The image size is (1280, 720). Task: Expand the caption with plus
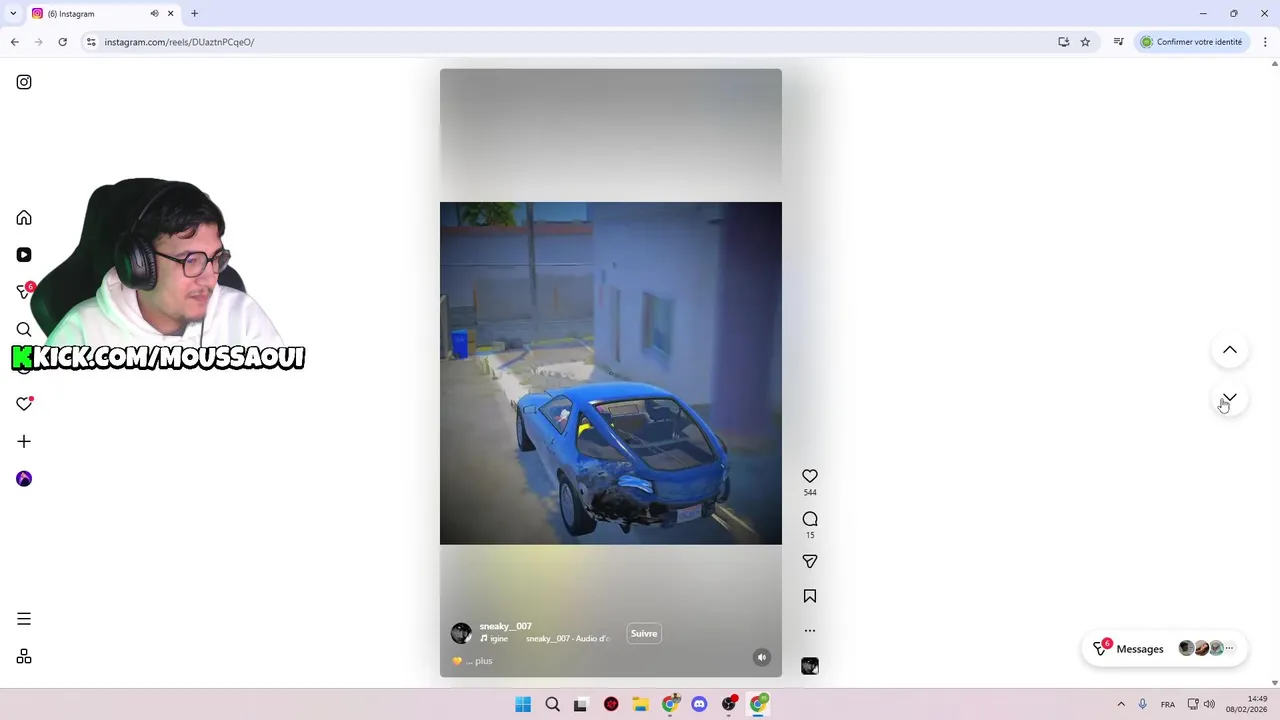click(484, 661)
